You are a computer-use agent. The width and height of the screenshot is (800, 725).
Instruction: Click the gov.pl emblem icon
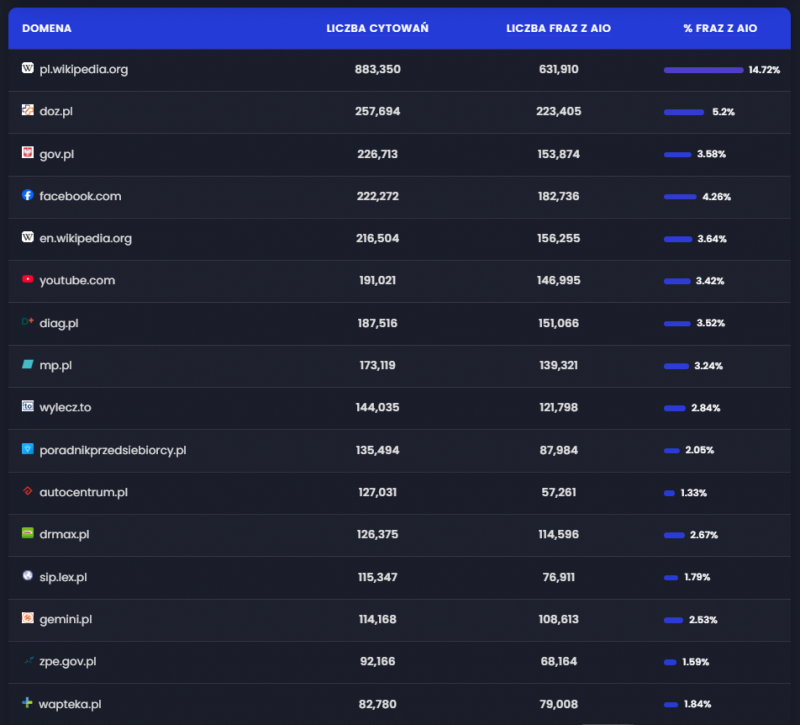point(28,153)
